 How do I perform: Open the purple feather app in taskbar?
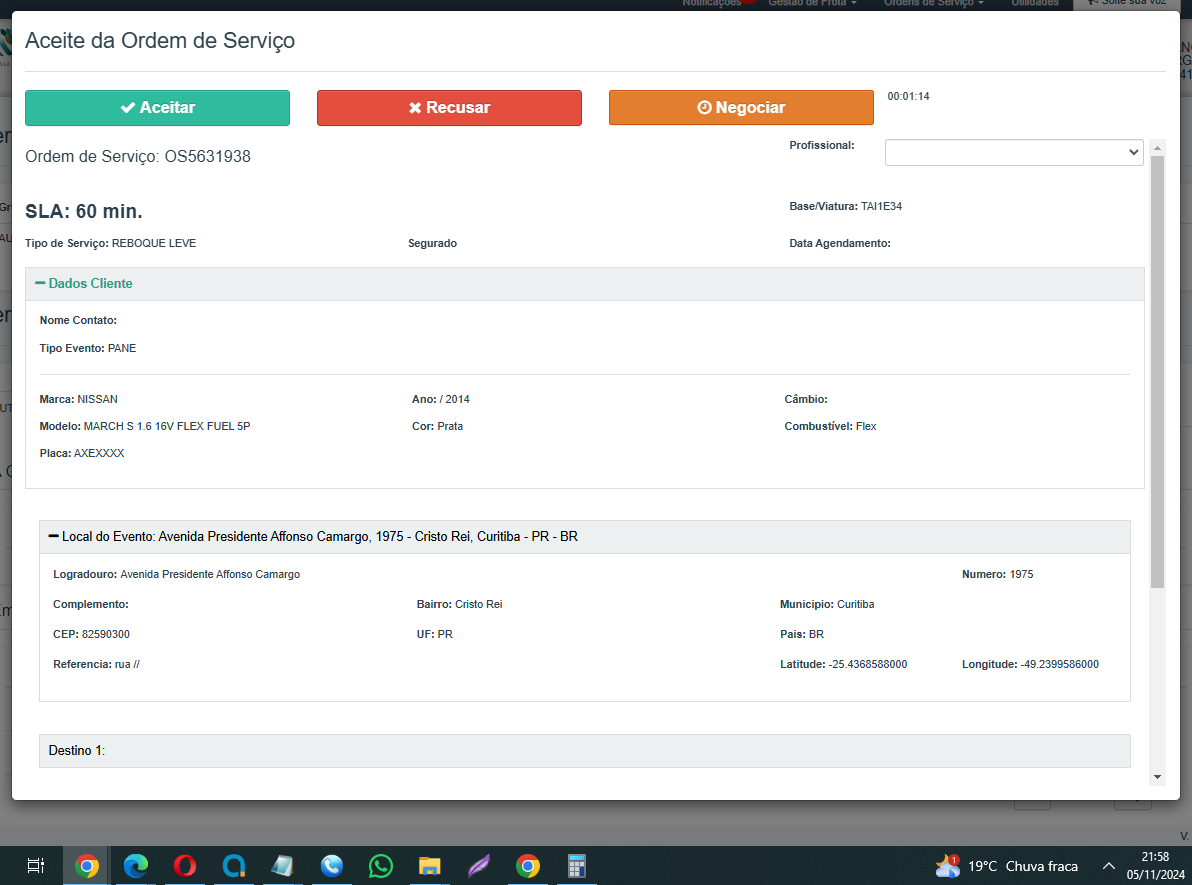coord(479,866)
